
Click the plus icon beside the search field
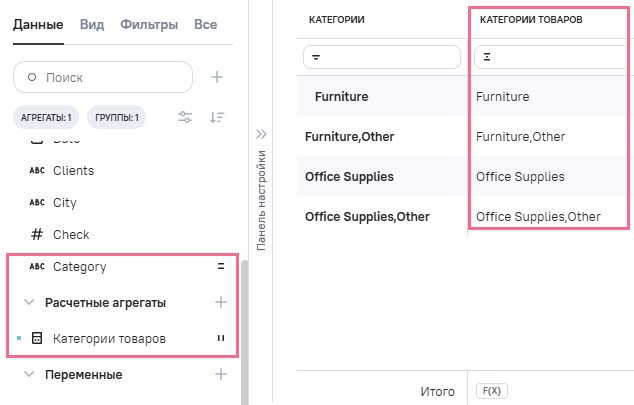click(x=217, y=77)
